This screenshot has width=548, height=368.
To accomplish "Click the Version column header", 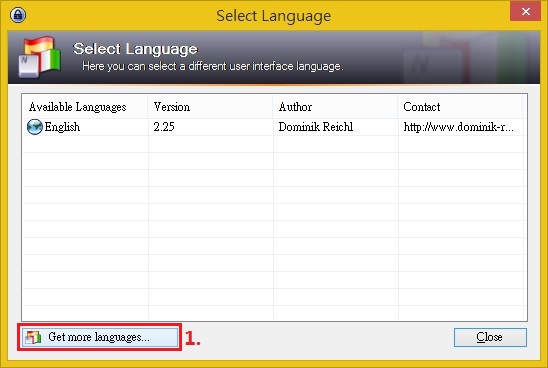I will click(210, 107).
